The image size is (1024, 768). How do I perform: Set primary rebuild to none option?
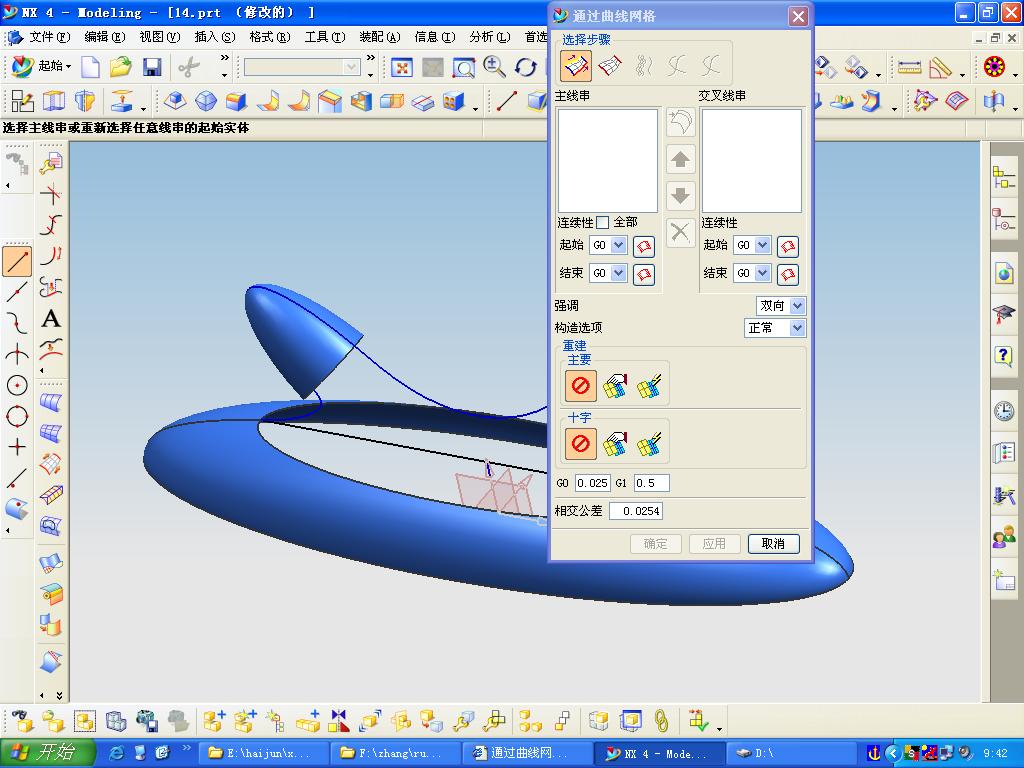click(581, 385)
